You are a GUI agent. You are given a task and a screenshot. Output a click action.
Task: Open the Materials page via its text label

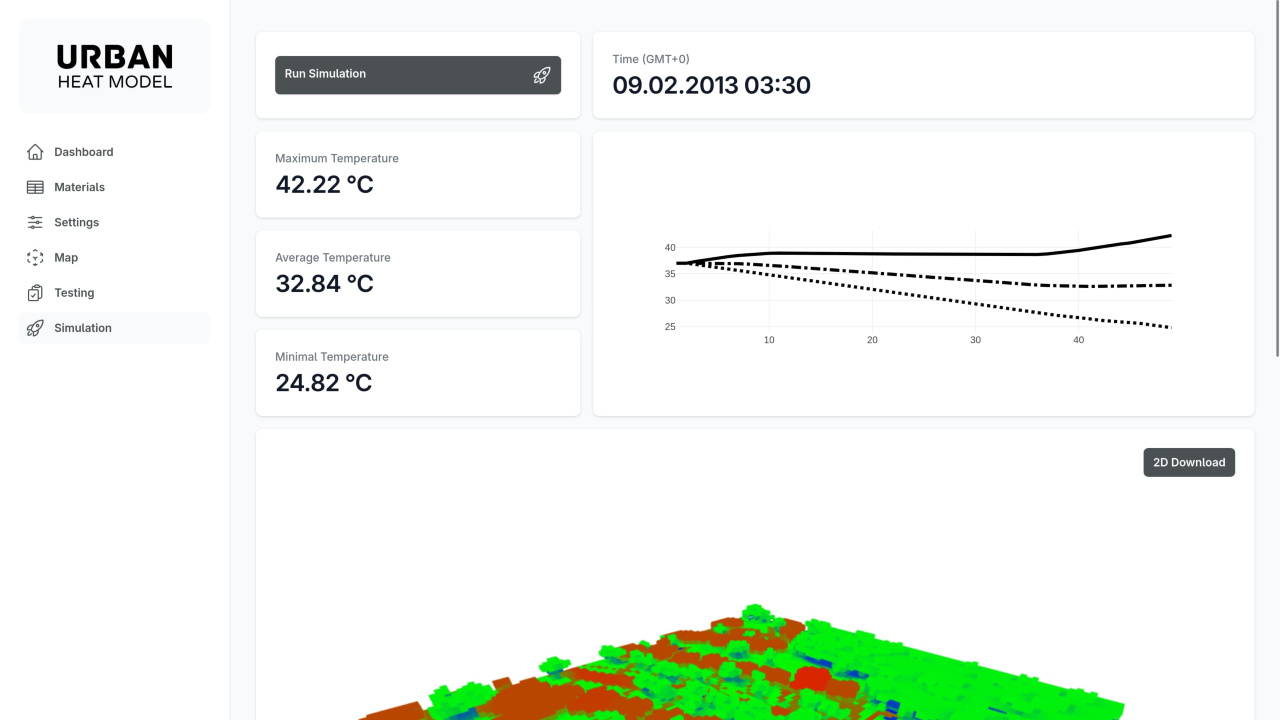(79, 187)
